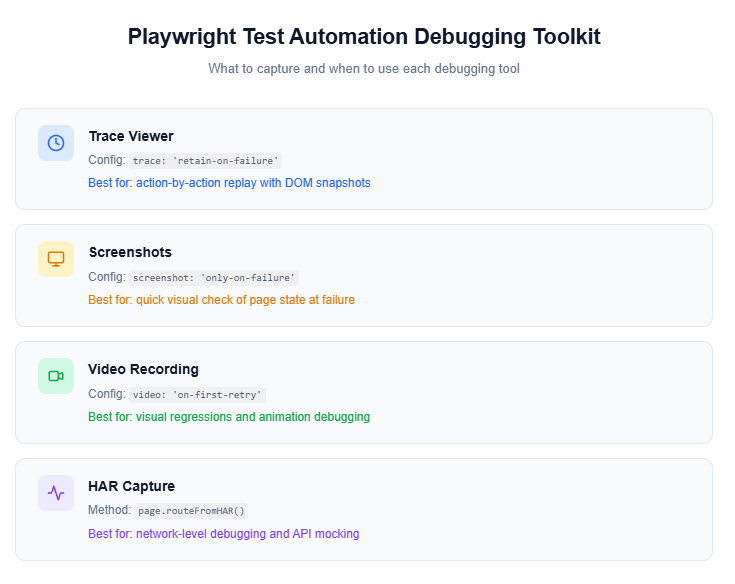Click the subtitle about when to use tools
The width and height of the screenshot is (735, 584).
point(364,69)
